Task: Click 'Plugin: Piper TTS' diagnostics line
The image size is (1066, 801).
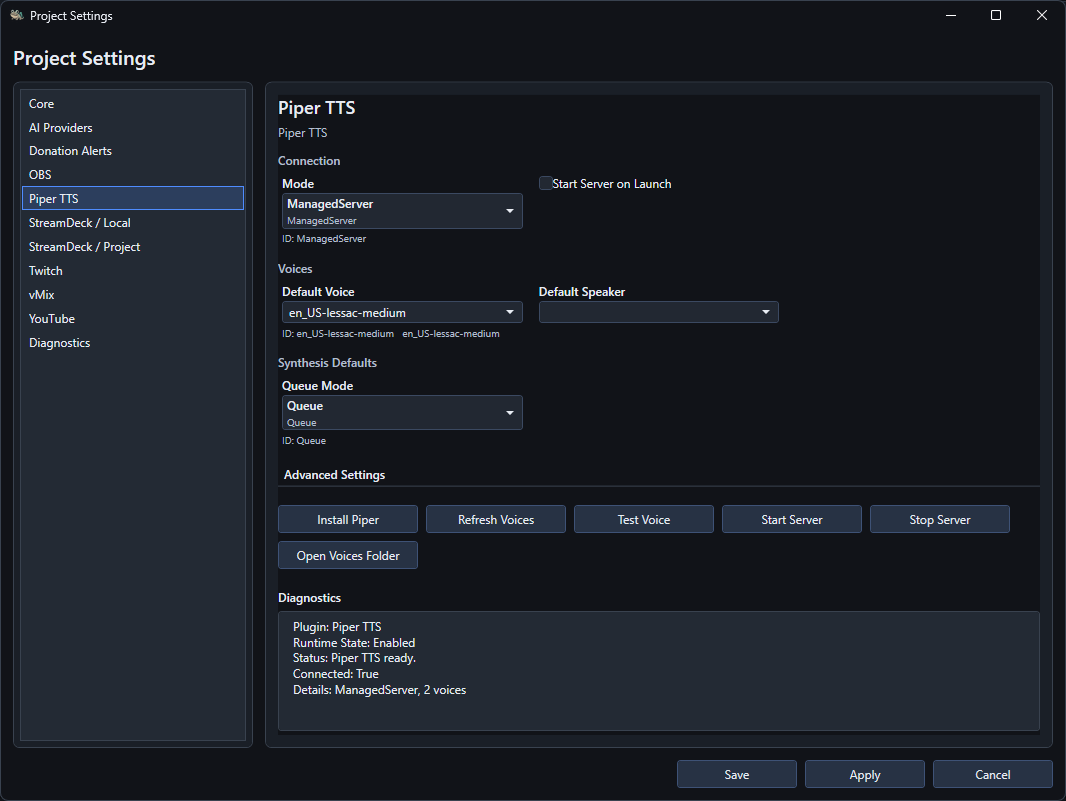Action: pos(337,627)
